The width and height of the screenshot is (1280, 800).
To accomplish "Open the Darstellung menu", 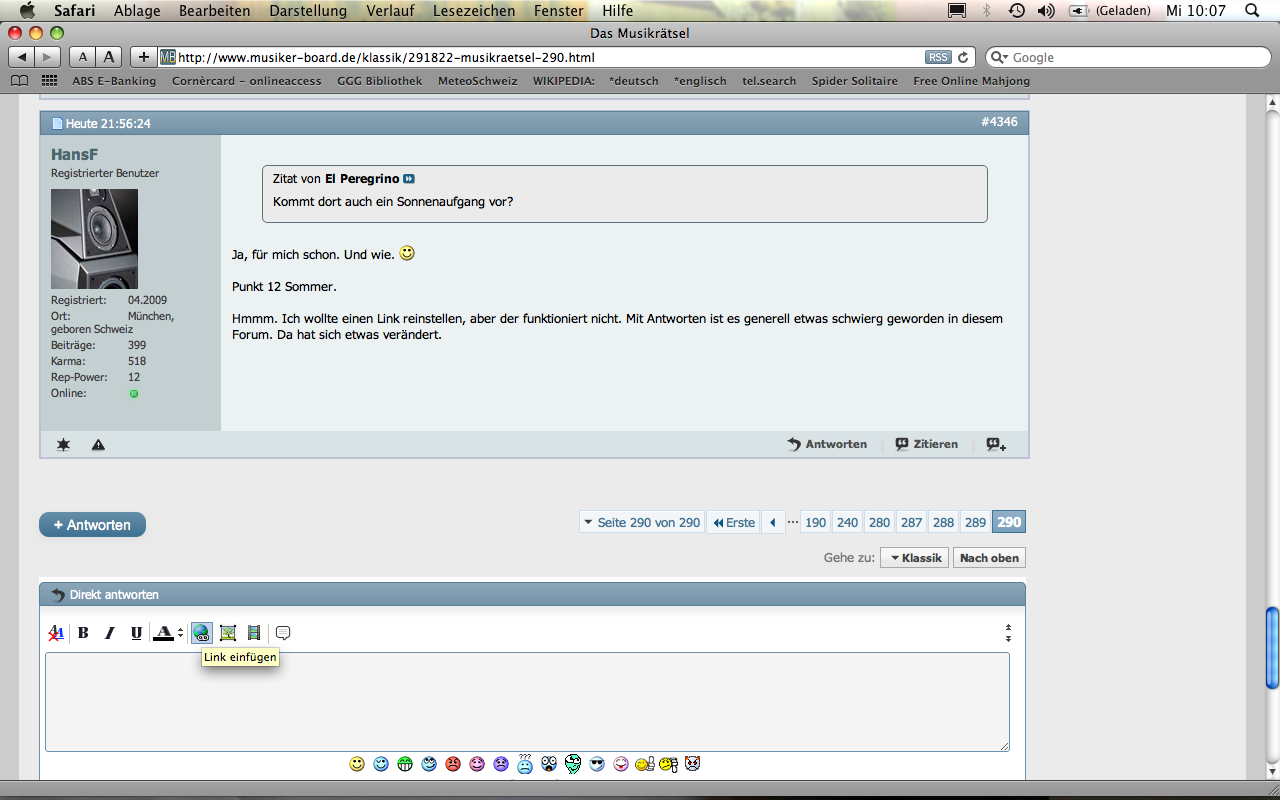I will tap(308, 11).
